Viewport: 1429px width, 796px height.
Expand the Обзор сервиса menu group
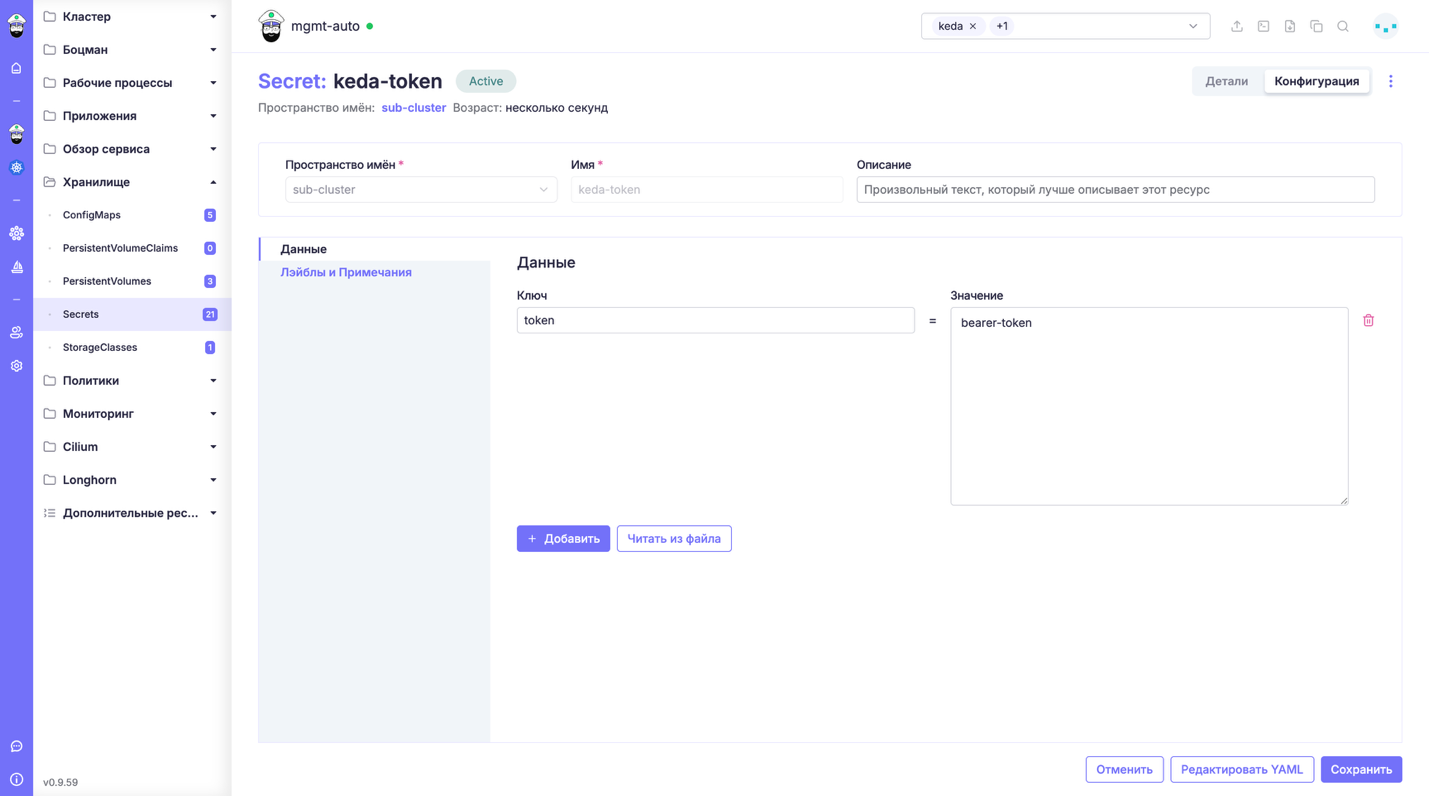(132, 149)
